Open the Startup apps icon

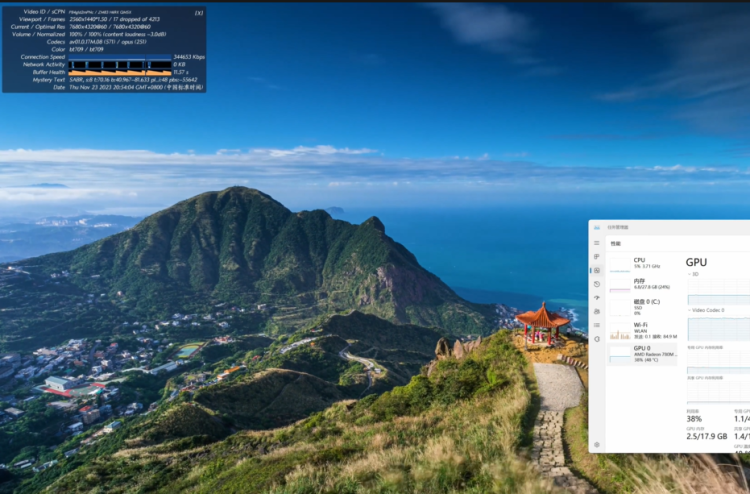(596, 297)
